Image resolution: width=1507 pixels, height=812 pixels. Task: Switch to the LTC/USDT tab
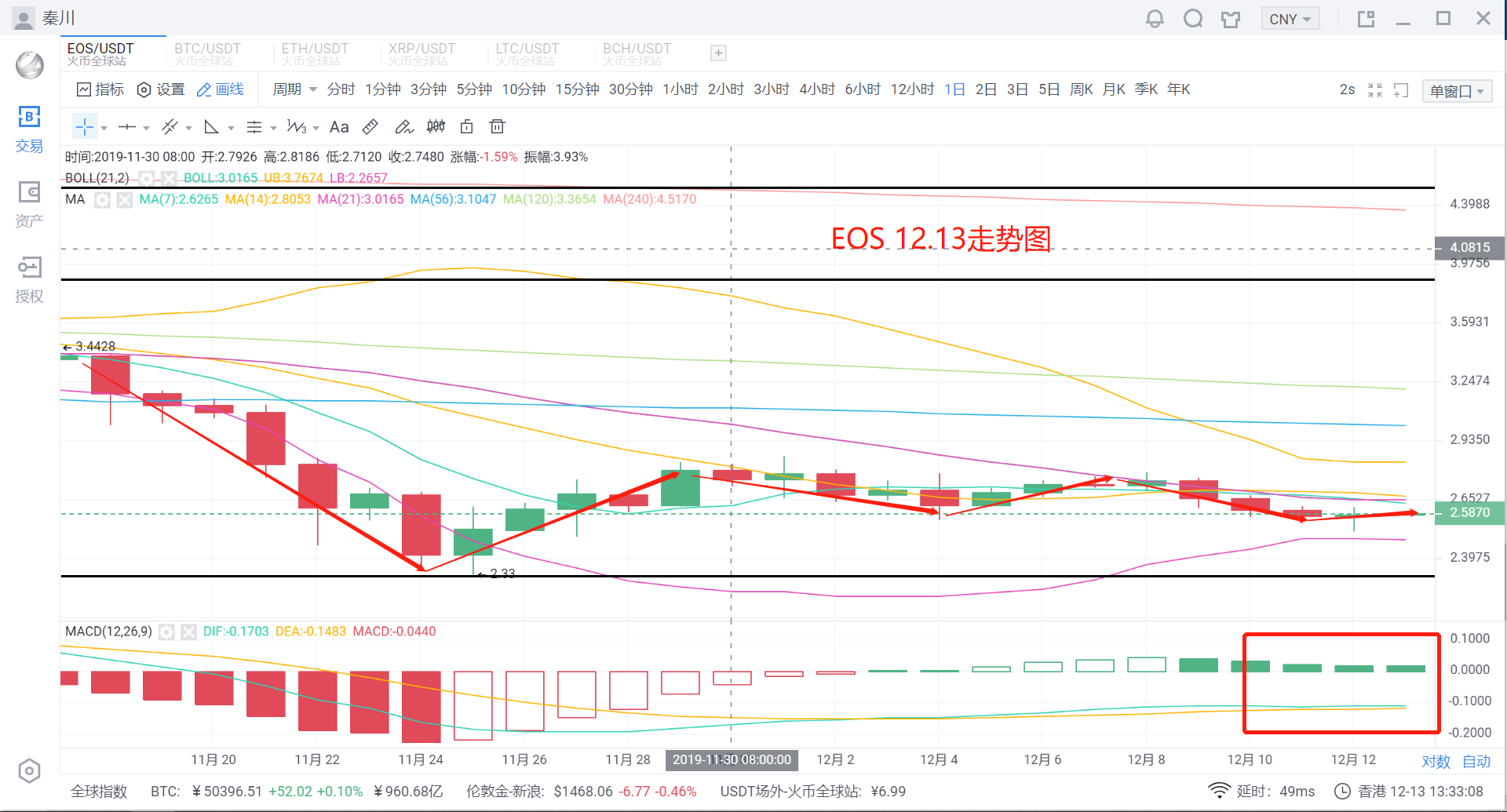click(527, 53)
